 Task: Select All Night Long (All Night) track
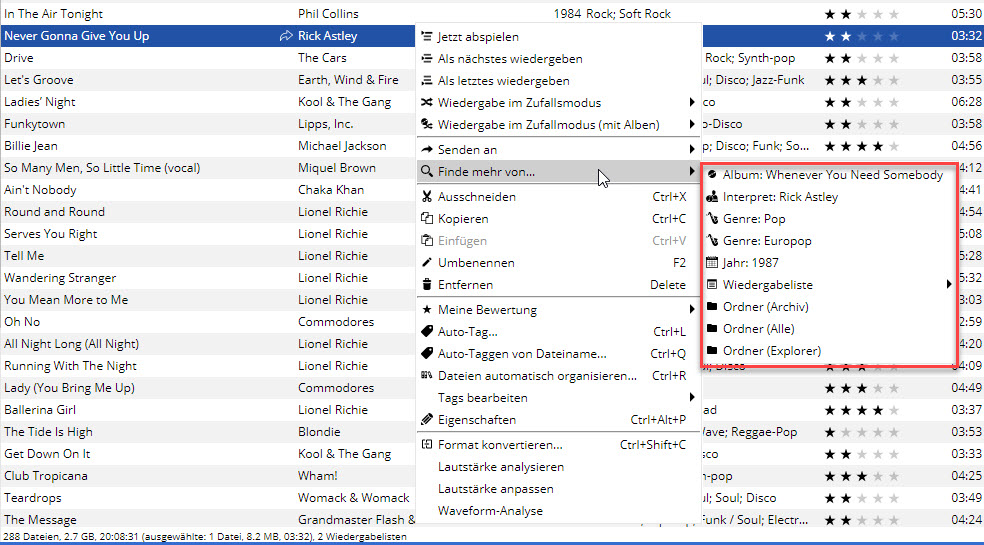point(72,344)
